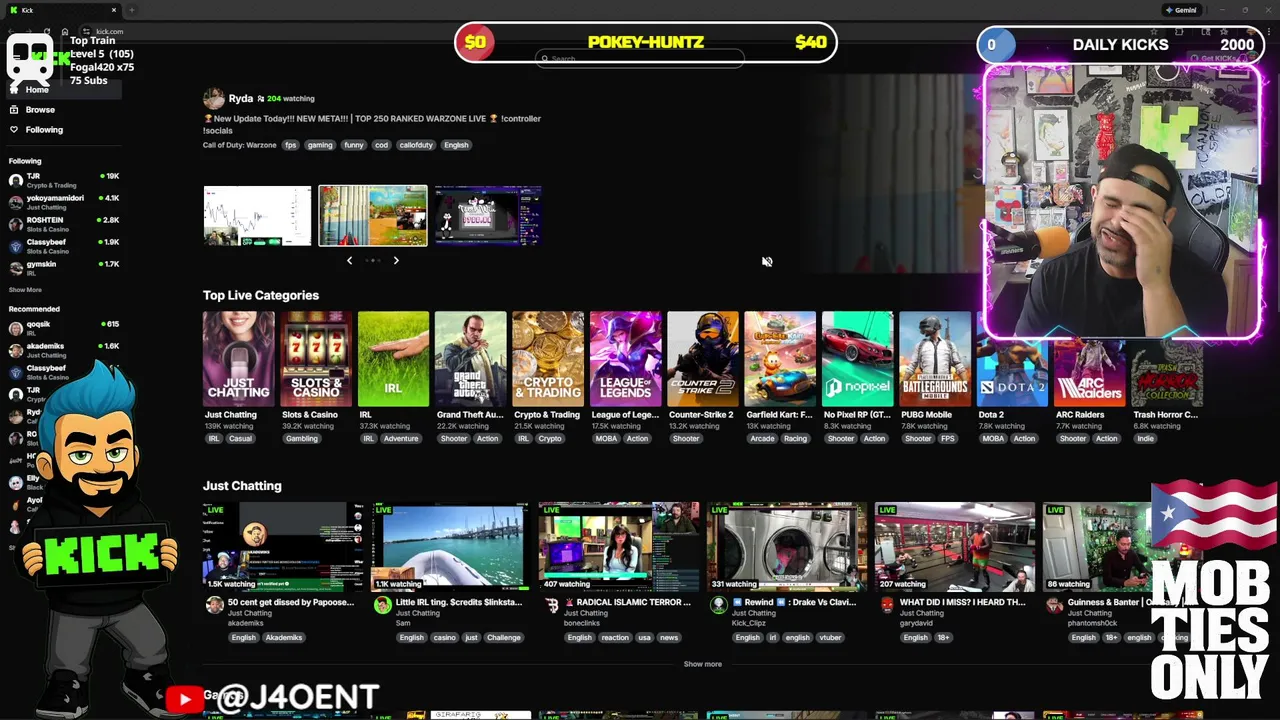Viewport: 1280px width, 720px height.
Task: Open Home in the Kick sidebar
Action: tap(37, 90)
